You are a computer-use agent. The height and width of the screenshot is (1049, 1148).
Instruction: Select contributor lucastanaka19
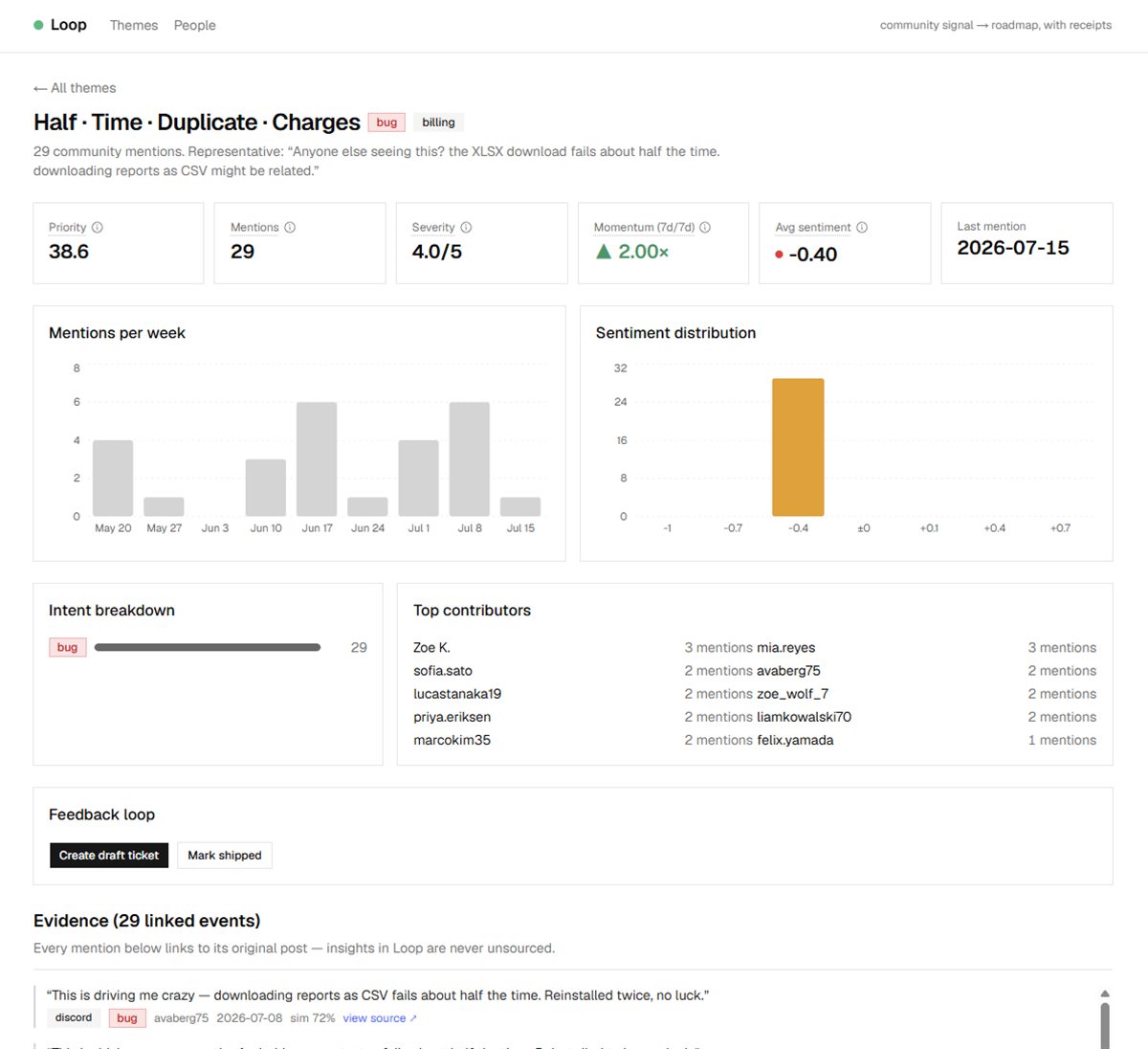tap(457, 694)
